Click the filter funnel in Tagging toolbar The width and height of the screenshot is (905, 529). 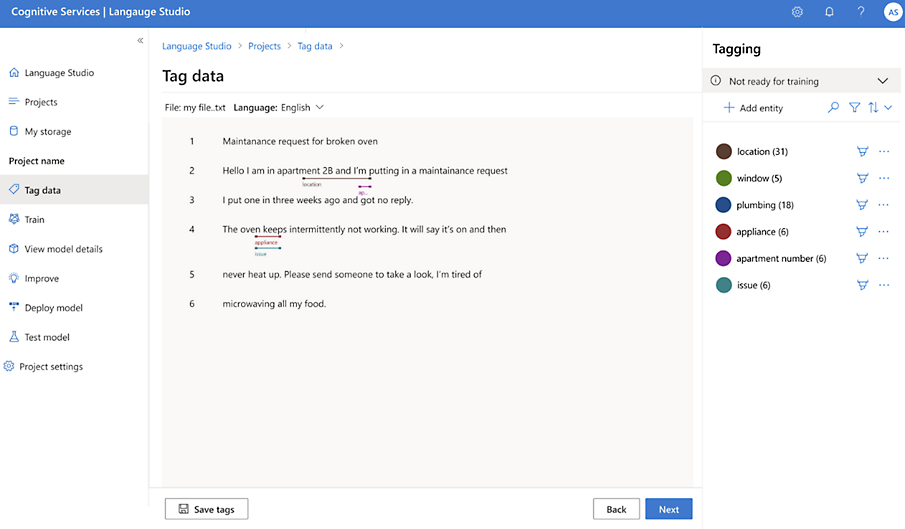[854, 108]
